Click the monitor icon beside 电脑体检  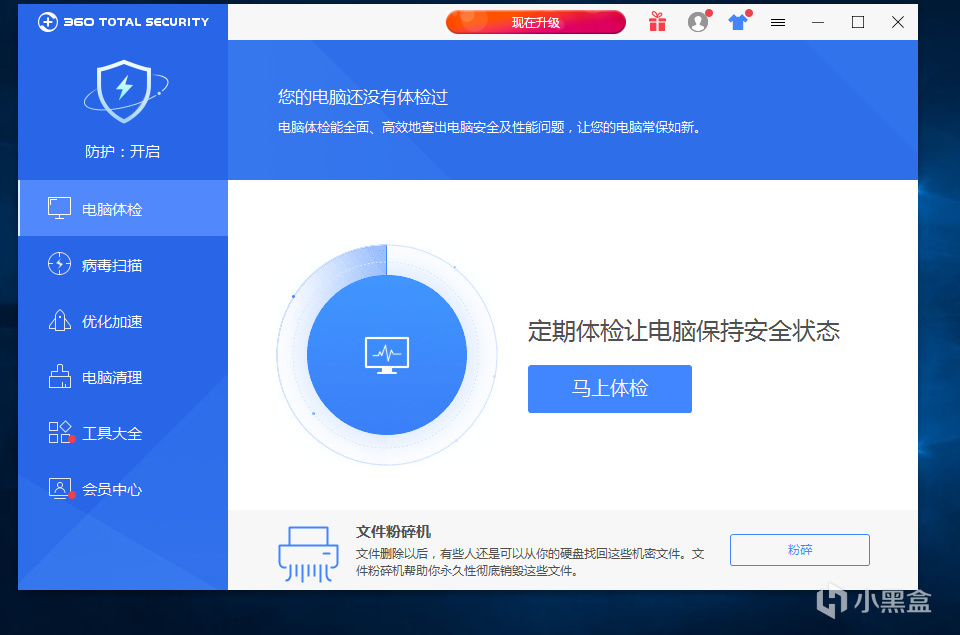pos(59,208)
